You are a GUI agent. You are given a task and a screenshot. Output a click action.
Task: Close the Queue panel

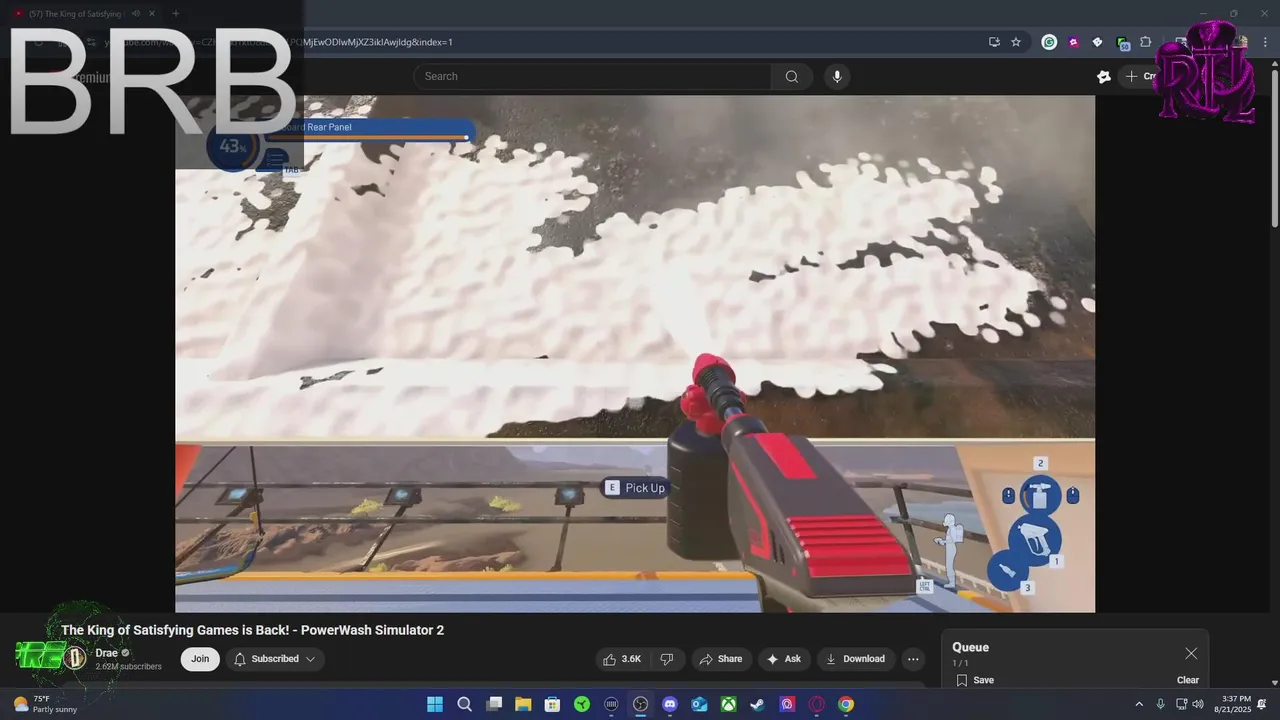point(1191,653)
